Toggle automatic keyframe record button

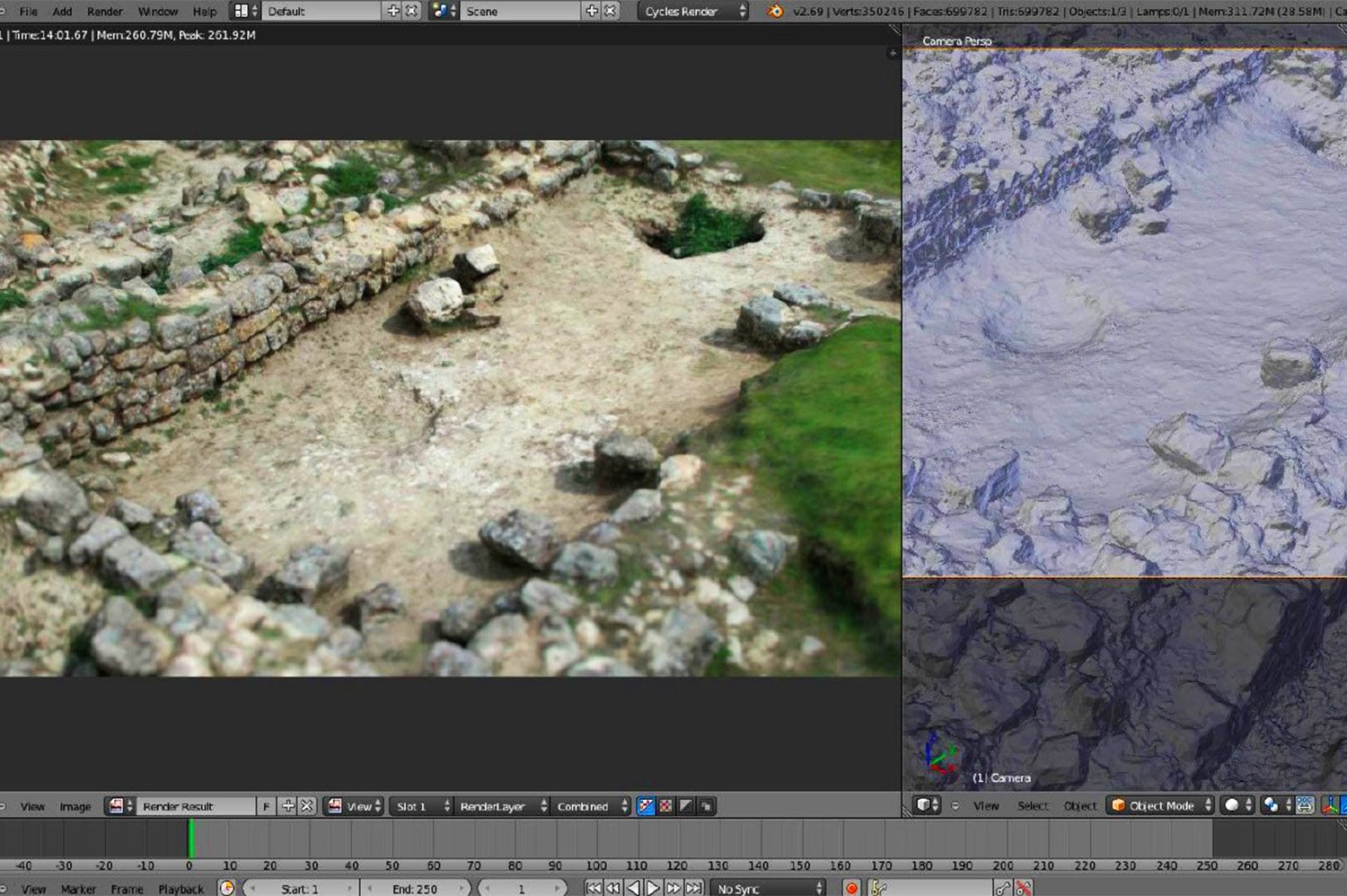851,888
